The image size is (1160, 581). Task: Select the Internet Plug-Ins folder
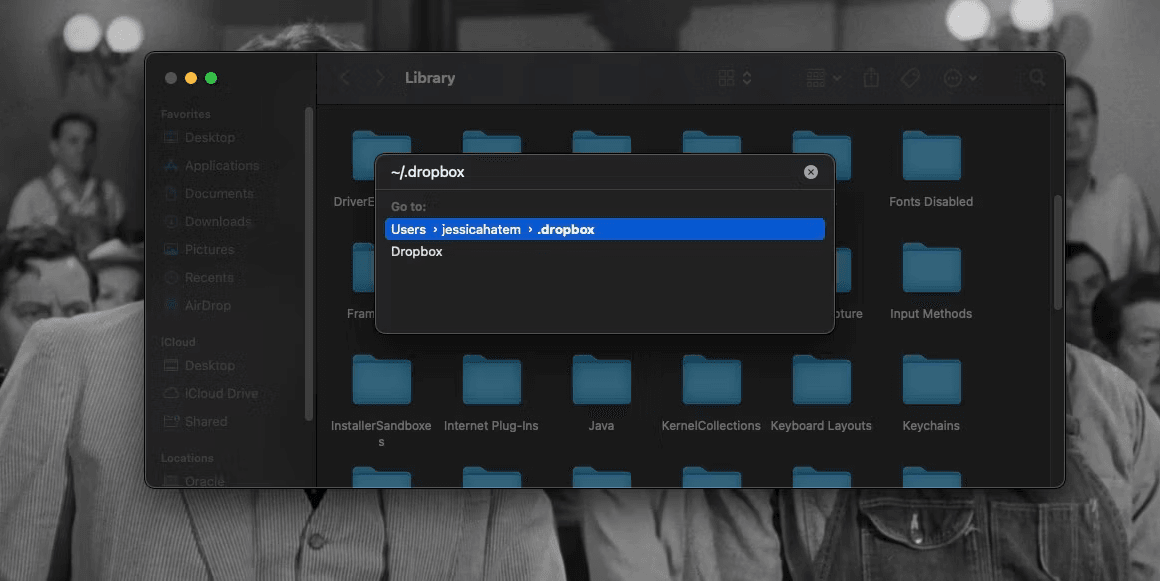tap(491, 393)
